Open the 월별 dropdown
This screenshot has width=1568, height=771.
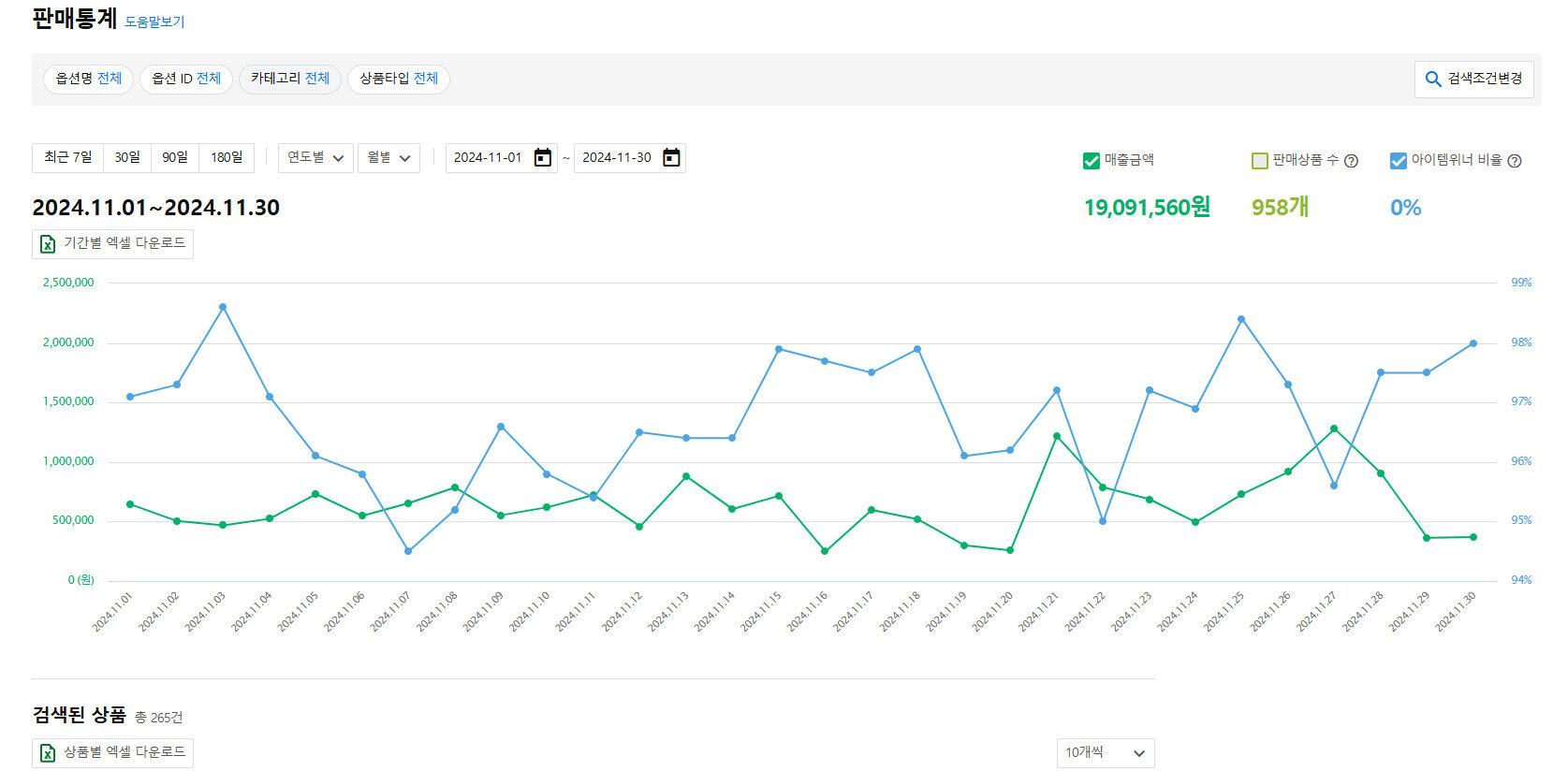coord(388,158)
